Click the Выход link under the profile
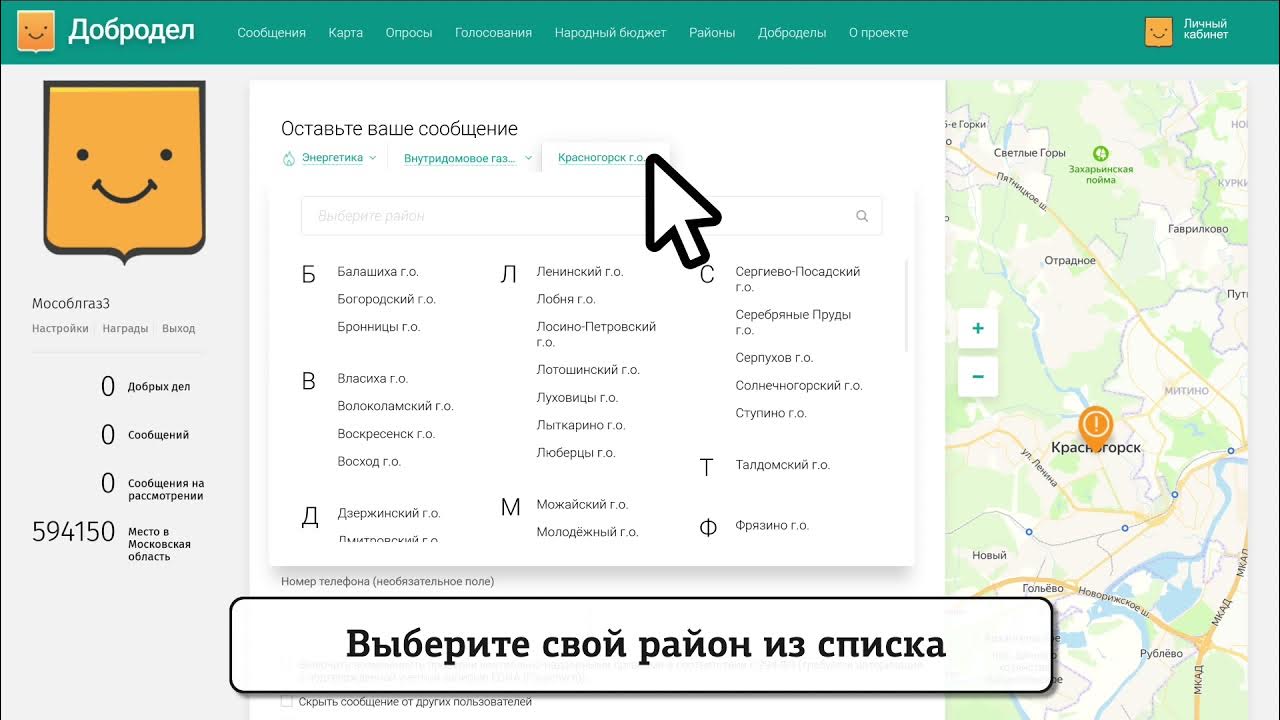Viewport: 1280px width, 720px height. pyautogui.click(x=178, y=328)
